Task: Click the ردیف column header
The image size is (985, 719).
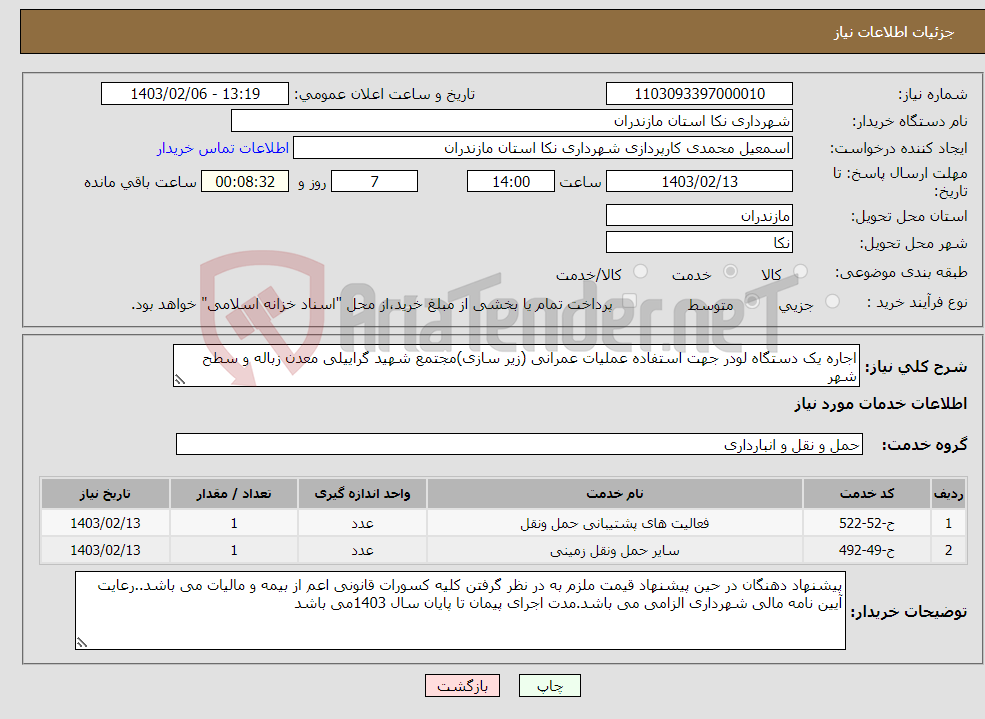Action: (x=948, y=494)
